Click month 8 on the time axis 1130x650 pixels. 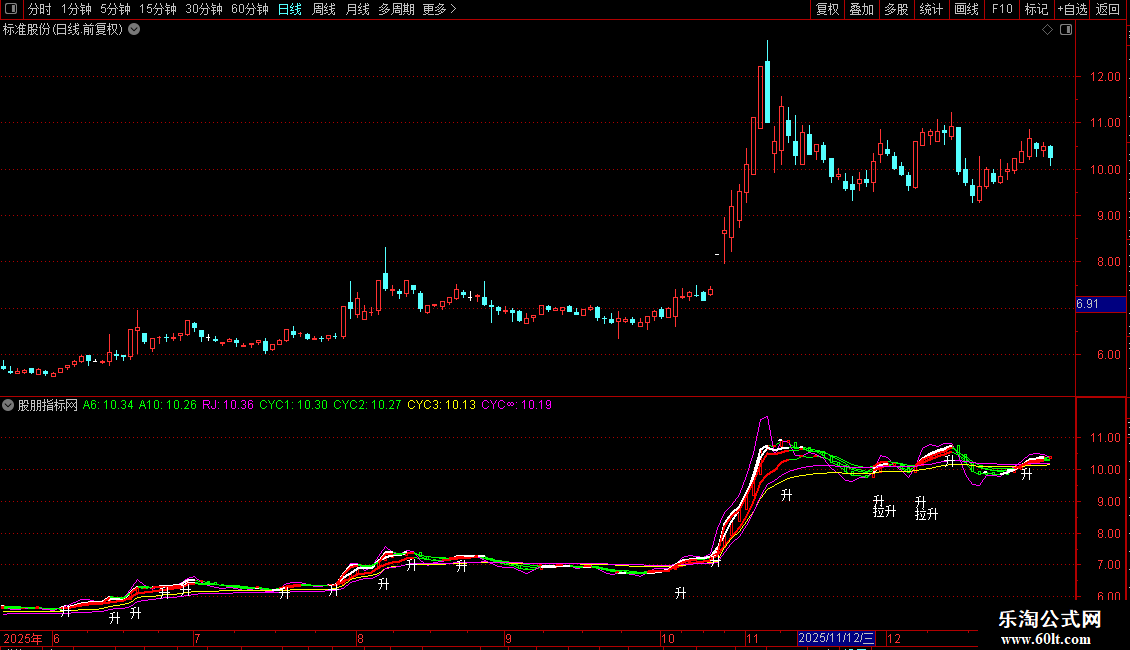(x=360, y=638)
